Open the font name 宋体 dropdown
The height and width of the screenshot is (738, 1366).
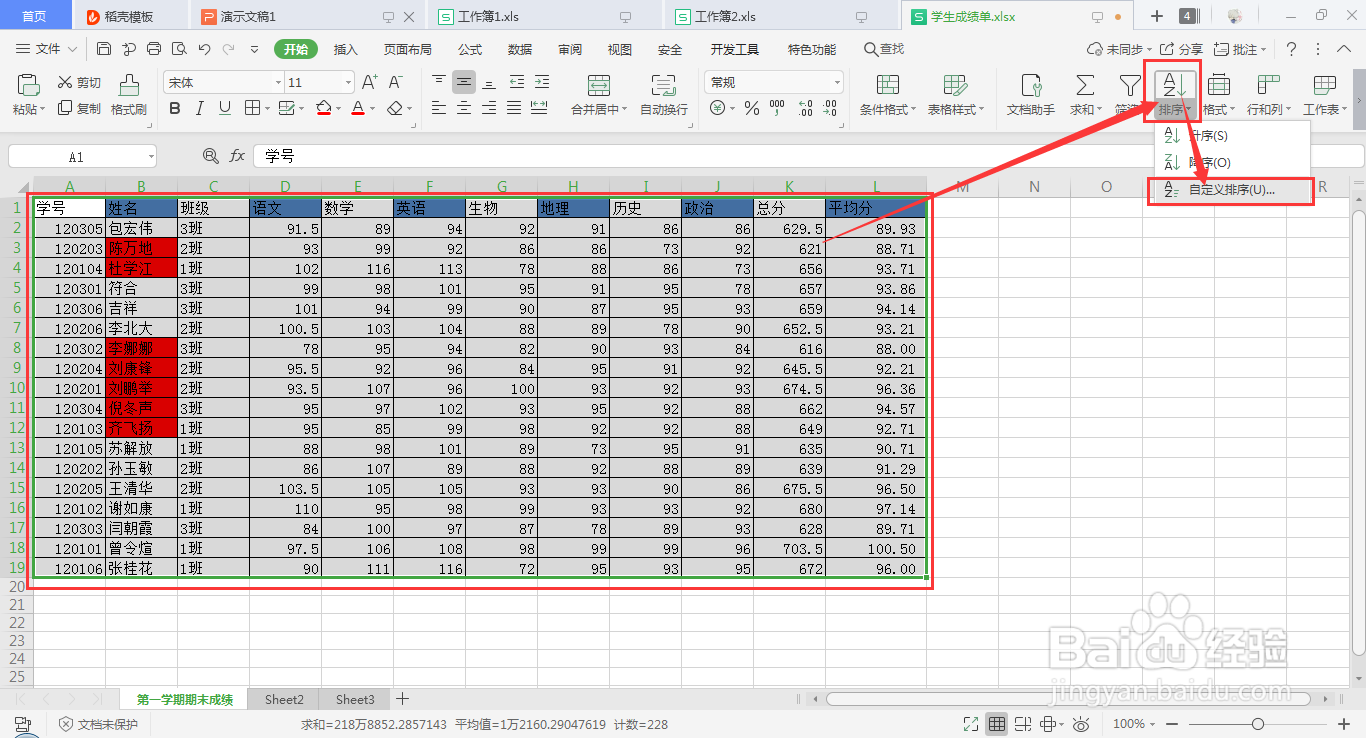coord(278,82)
